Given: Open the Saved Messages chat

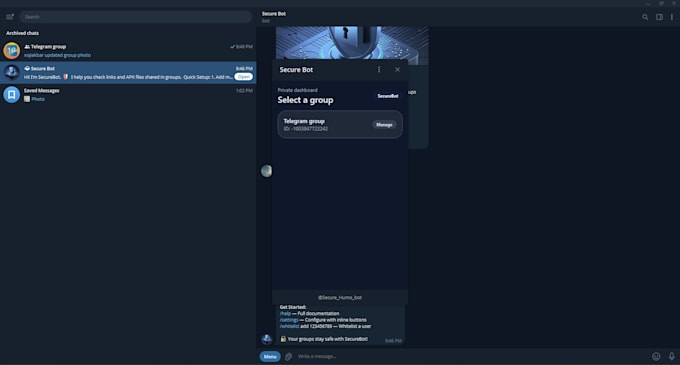Looking at the screenshot, I should pos(128,95).
